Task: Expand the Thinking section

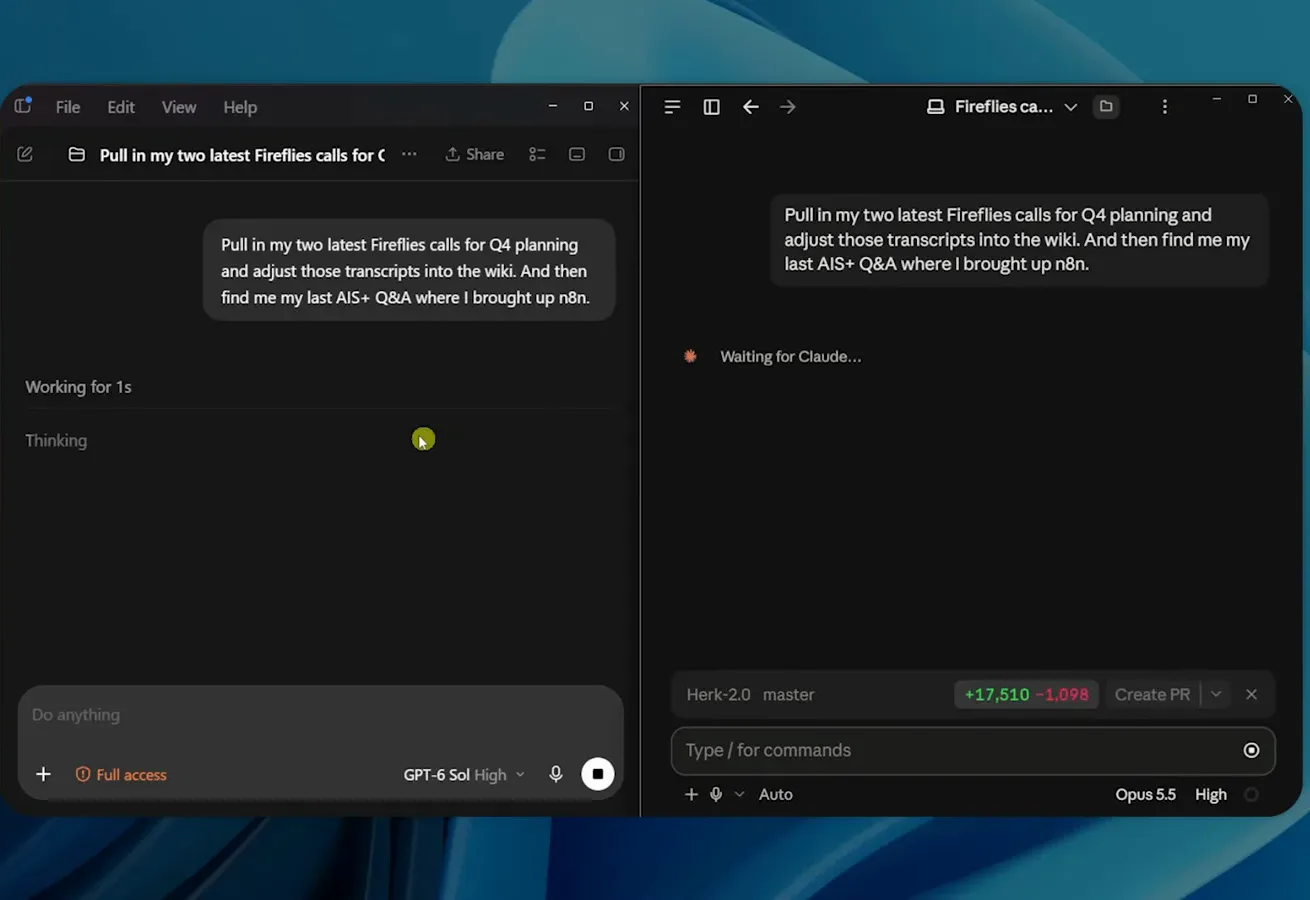Action: pyautogui.click(x=56, y=440)
